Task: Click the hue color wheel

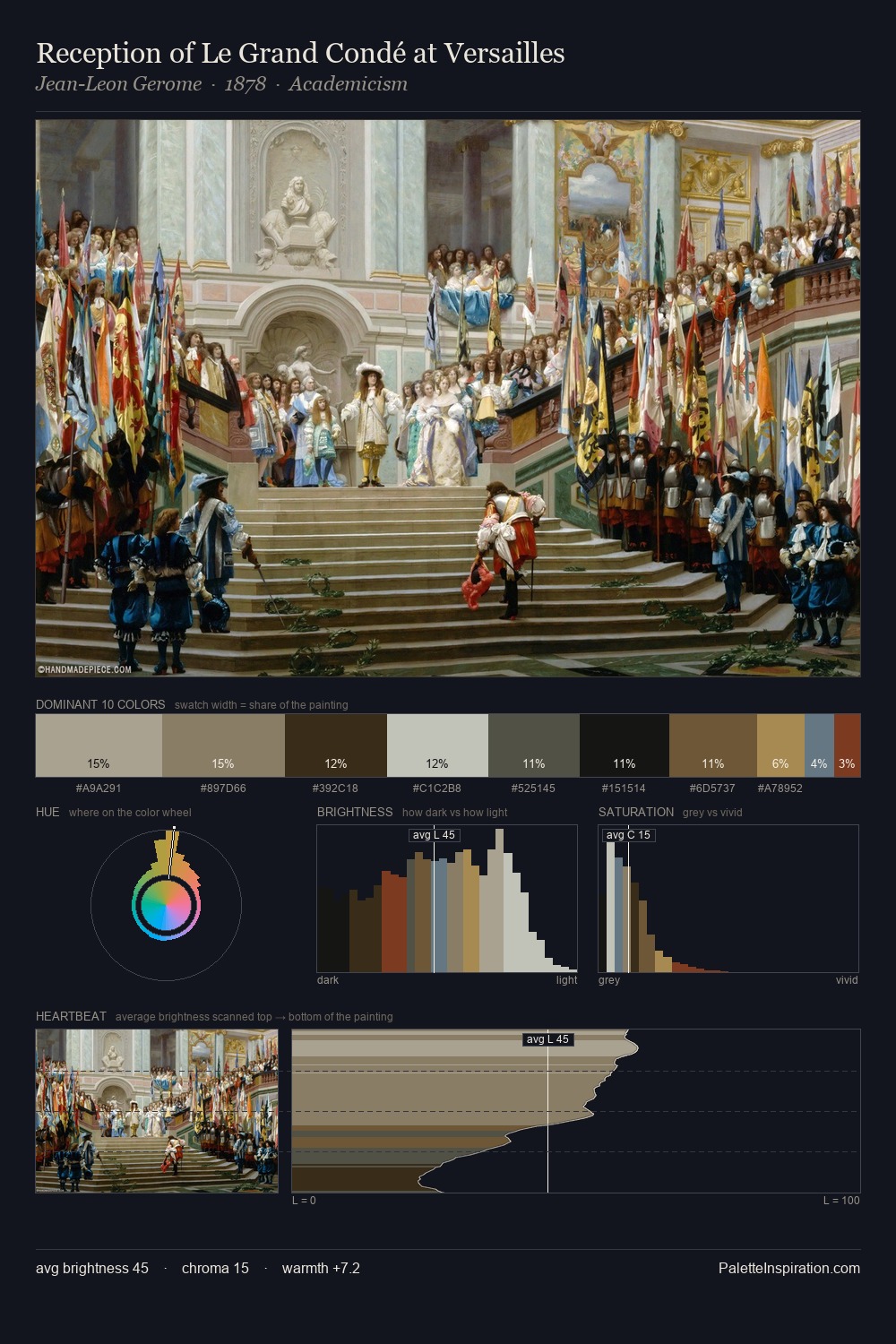Action: (x=167, y=905)
